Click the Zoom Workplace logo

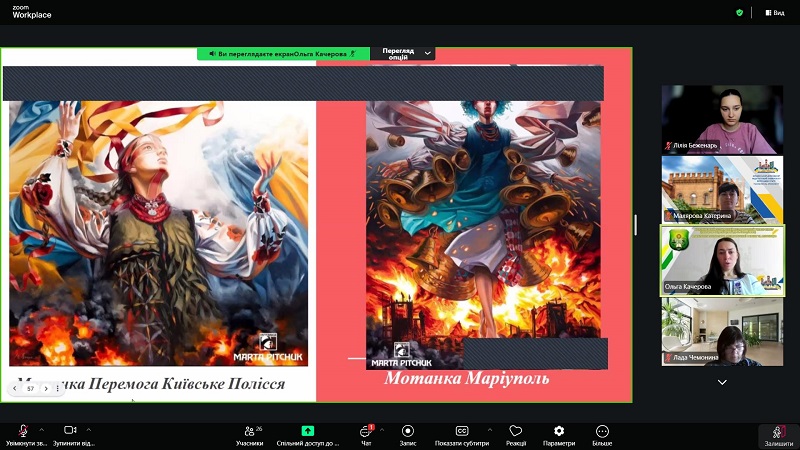[32, 12]
